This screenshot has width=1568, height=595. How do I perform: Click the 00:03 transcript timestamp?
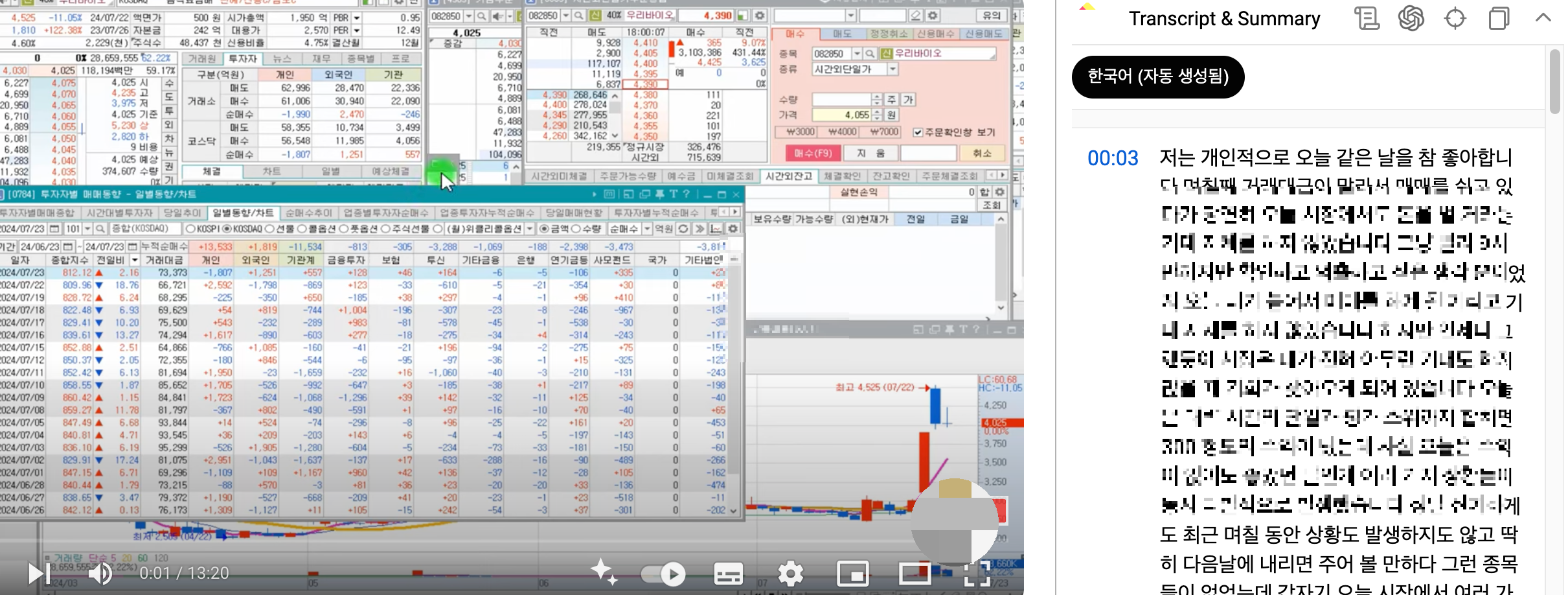click(x=1113, y=157)
